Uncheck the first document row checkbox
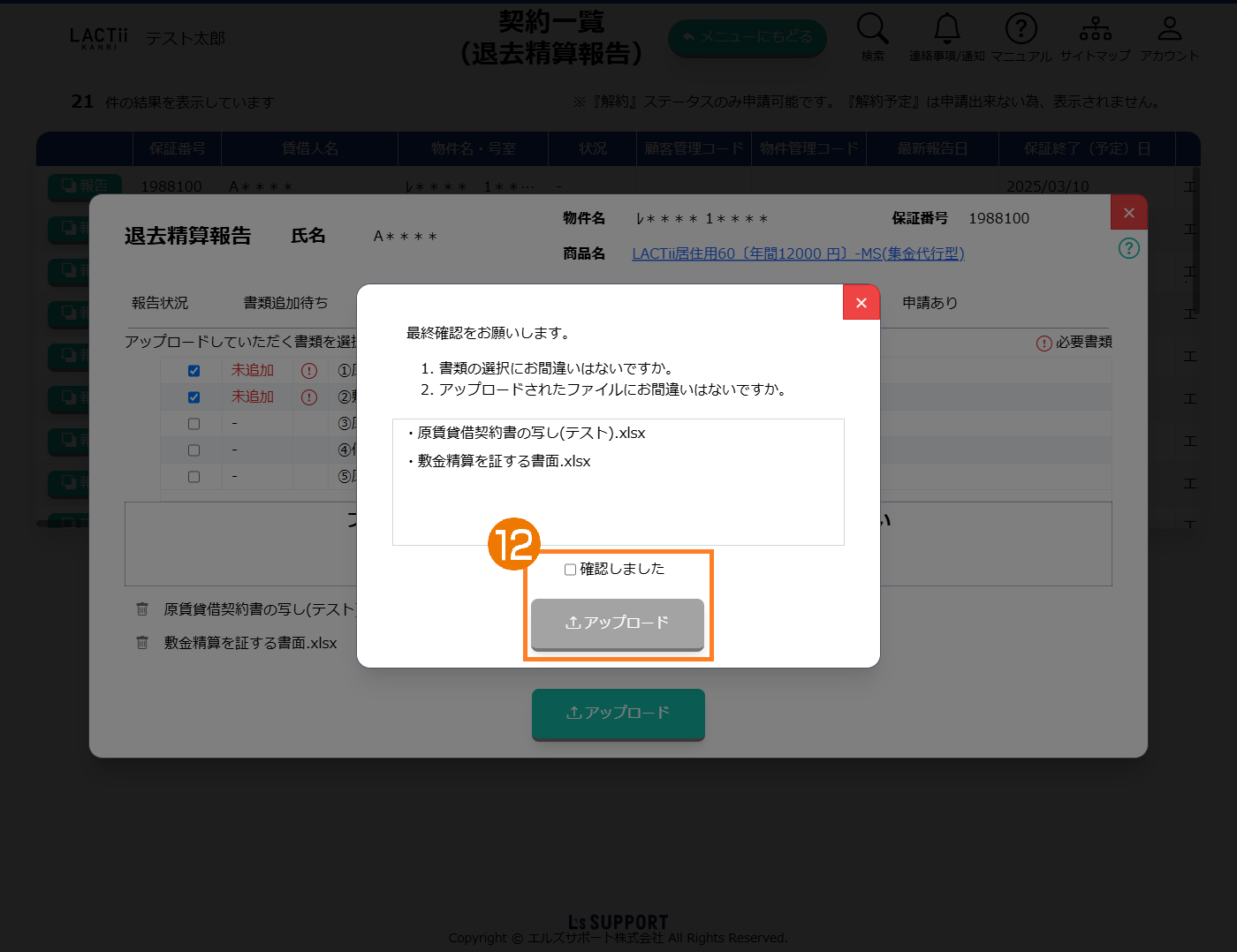 (x=194, y=371)
